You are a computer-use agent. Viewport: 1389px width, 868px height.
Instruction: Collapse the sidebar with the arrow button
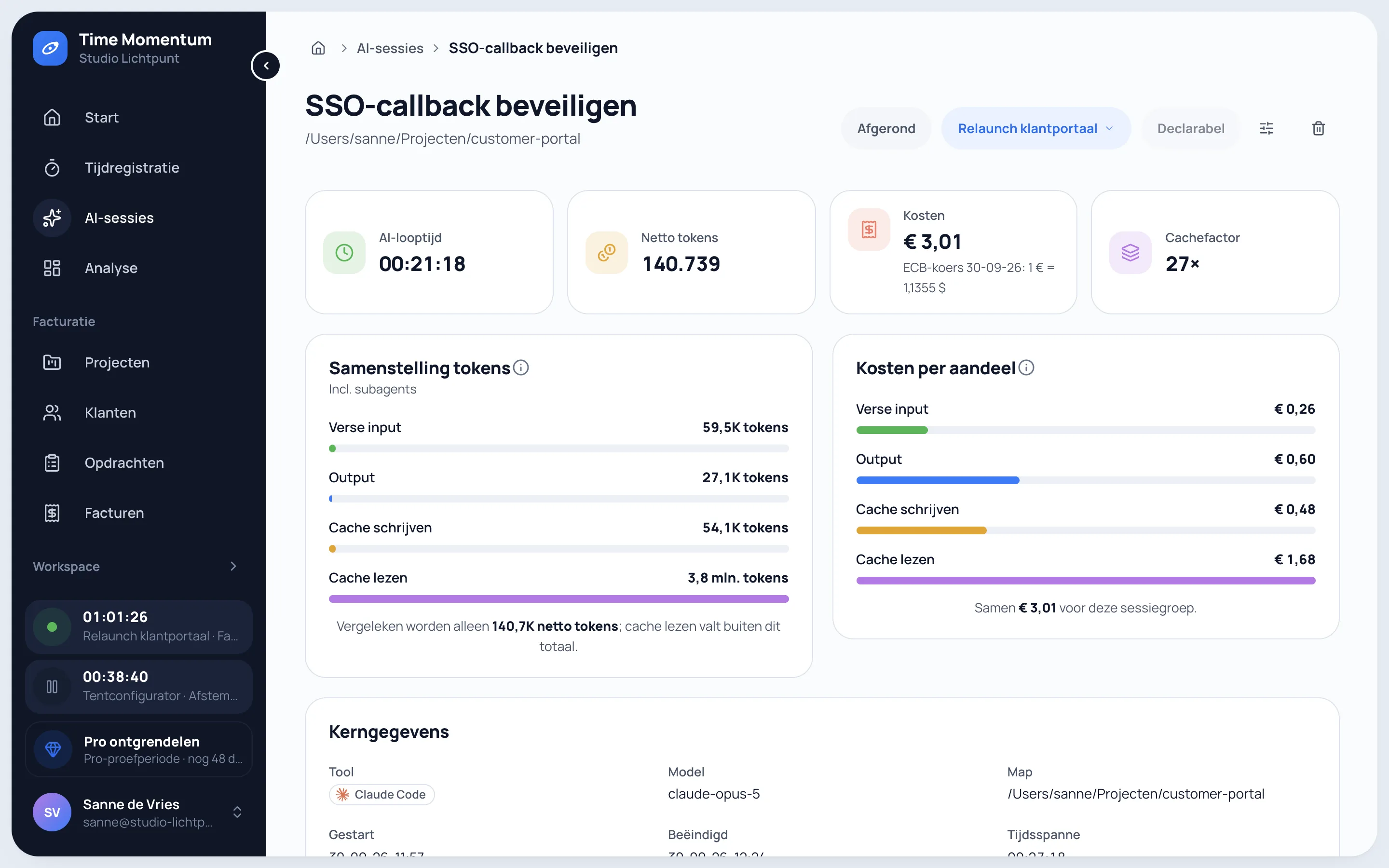[x=266, y=66]
